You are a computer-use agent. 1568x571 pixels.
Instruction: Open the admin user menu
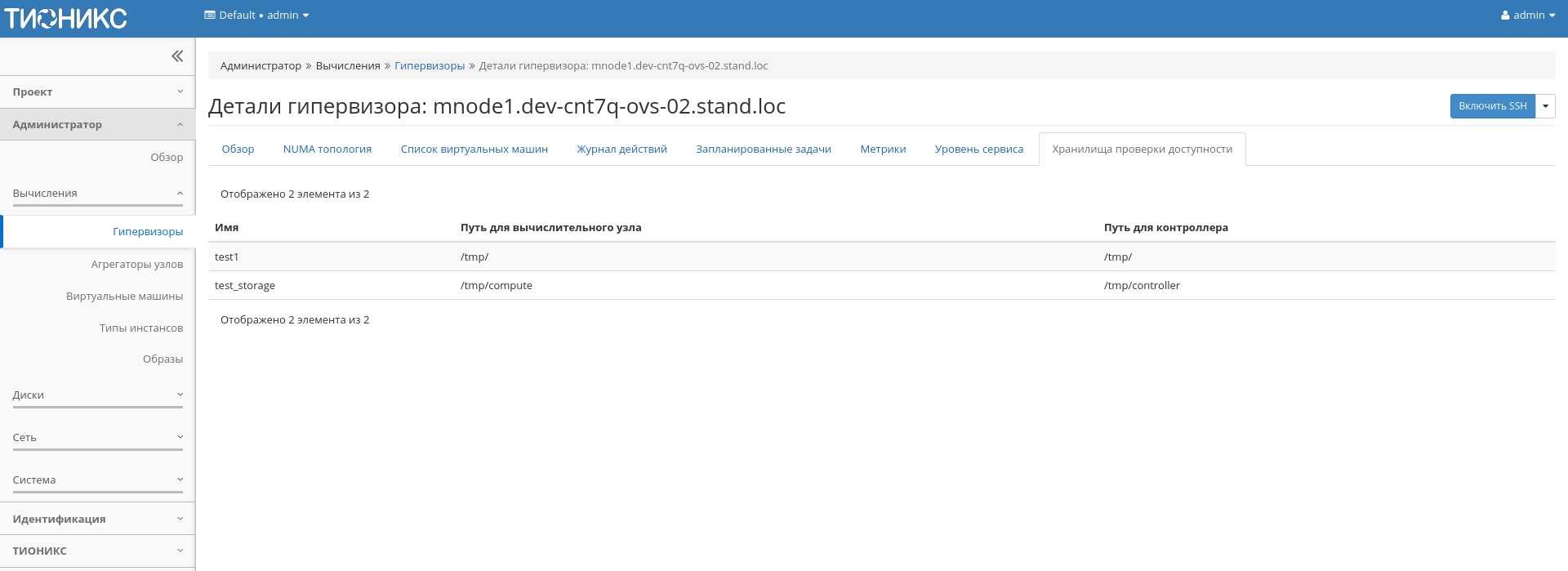[x=1527, y=16]
